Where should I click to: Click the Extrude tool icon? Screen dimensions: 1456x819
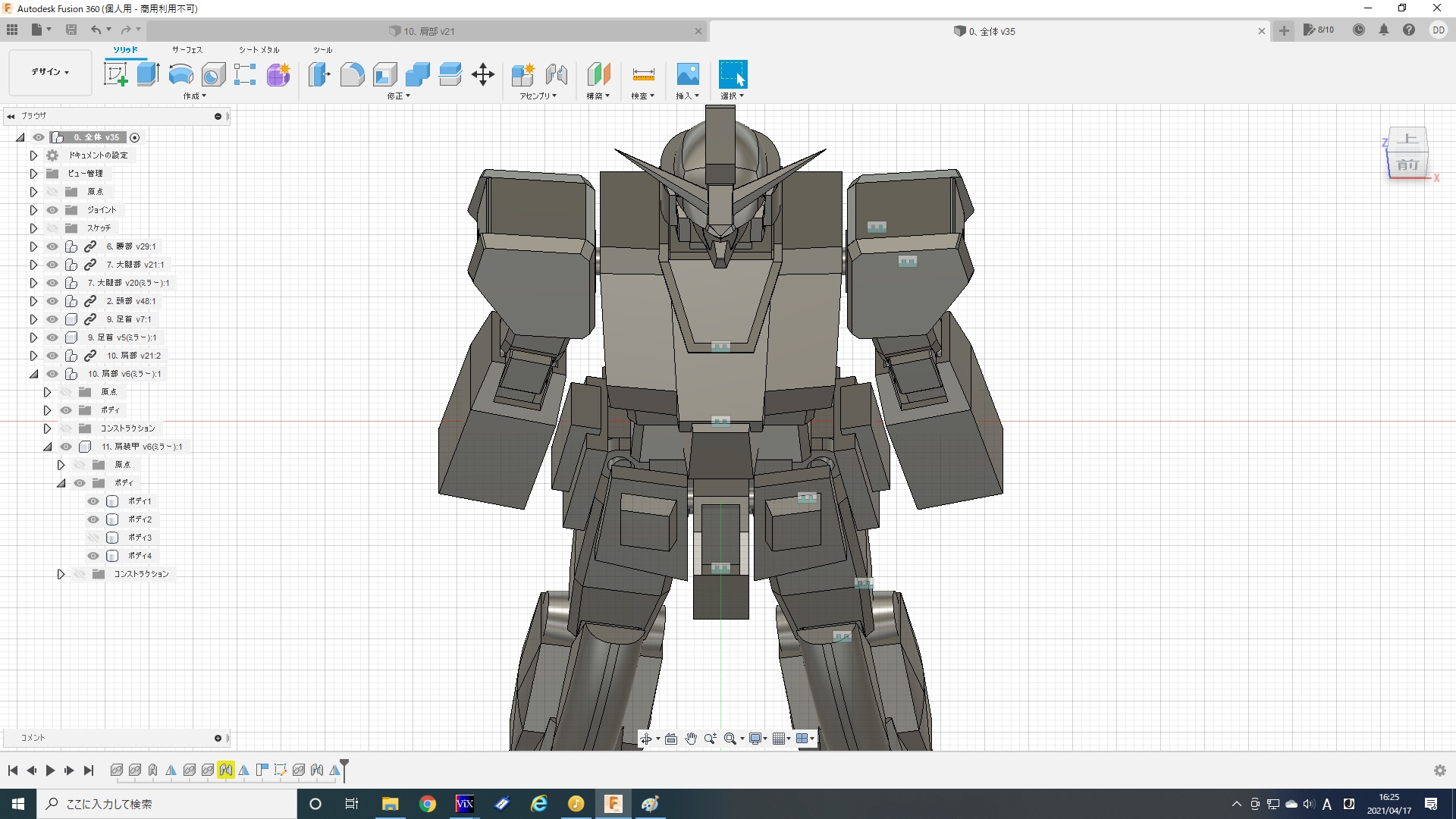(x=148, y=74)
